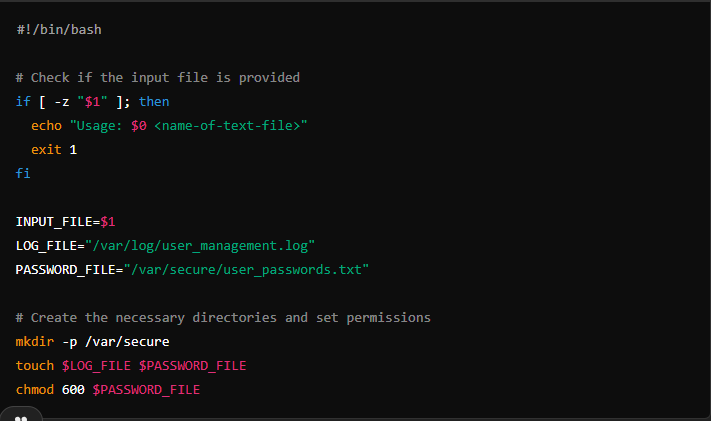711x421 pixels.
Task: Click the 'chmod' command
Action: point(35,389)
